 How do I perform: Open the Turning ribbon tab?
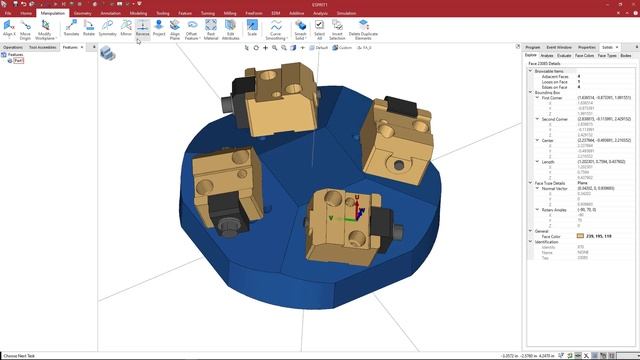point(208,13)
